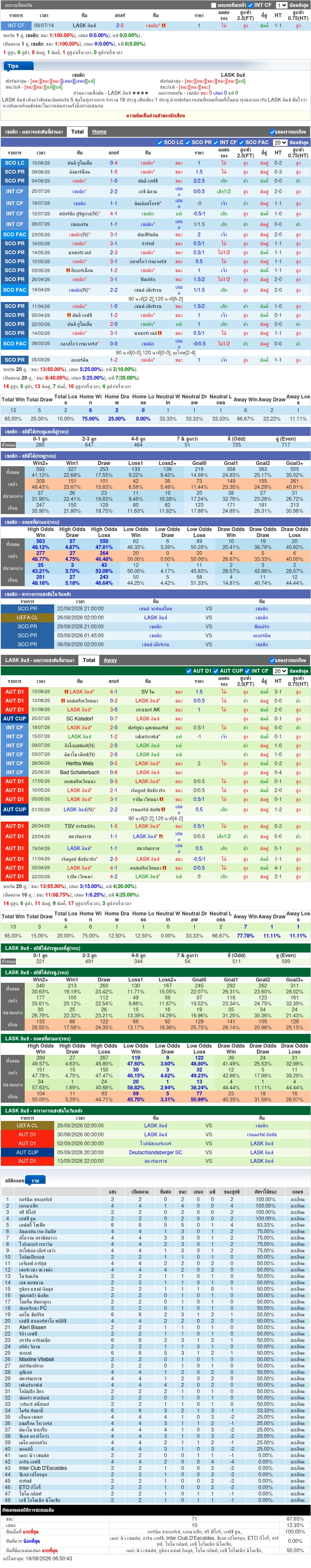311x1568 pixels.
Task: Select the รวม tab beside สถิติลอดช่อง
Action: tap(35, 1180)
